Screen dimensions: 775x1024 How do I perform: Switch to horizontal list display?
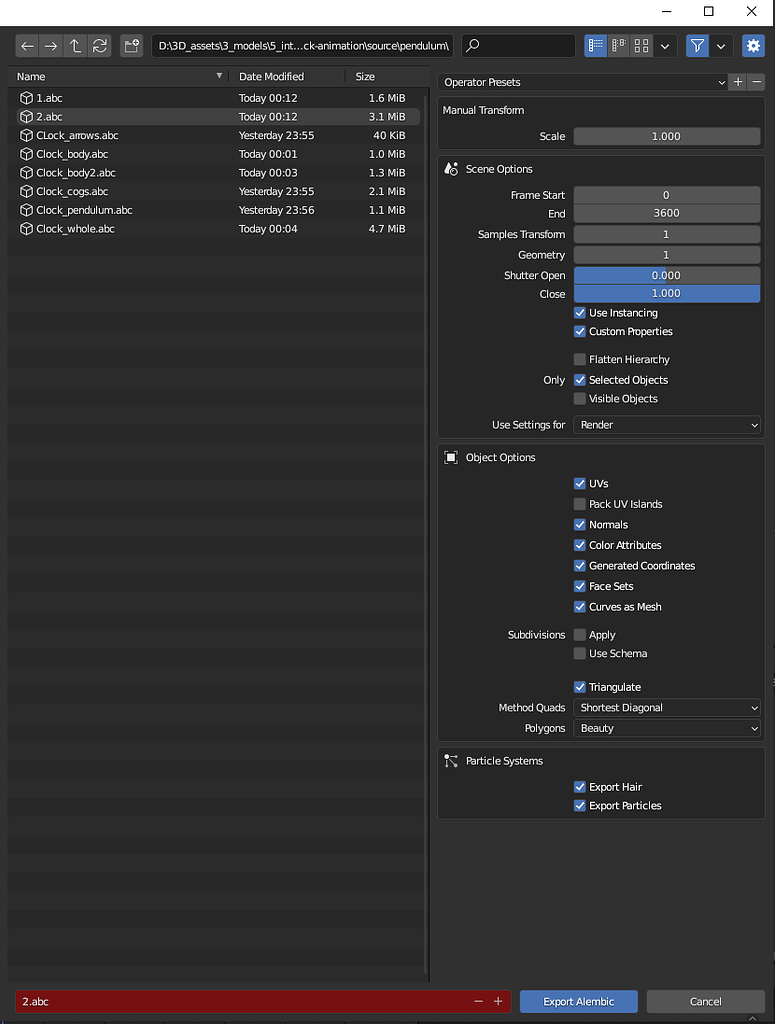pos(618,45)
